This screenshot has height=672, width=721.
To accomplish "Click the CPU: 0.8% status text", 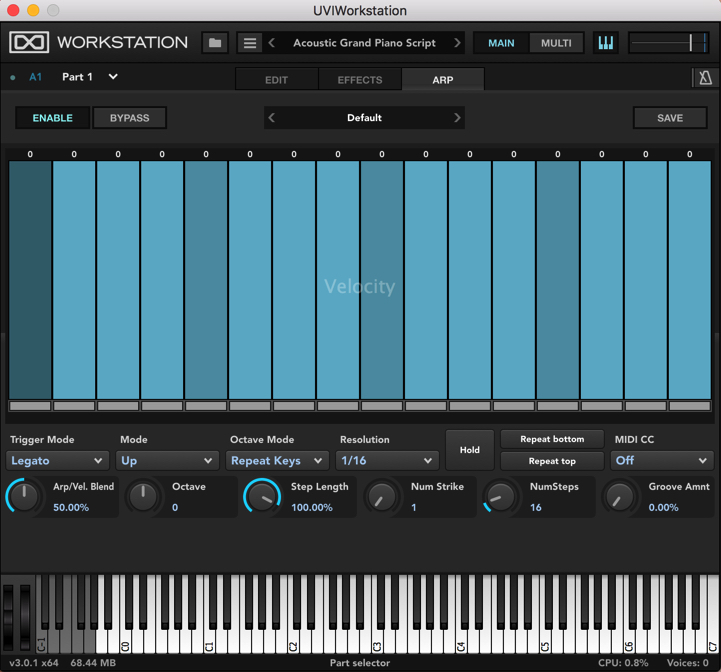I will [x=623, y=663].
